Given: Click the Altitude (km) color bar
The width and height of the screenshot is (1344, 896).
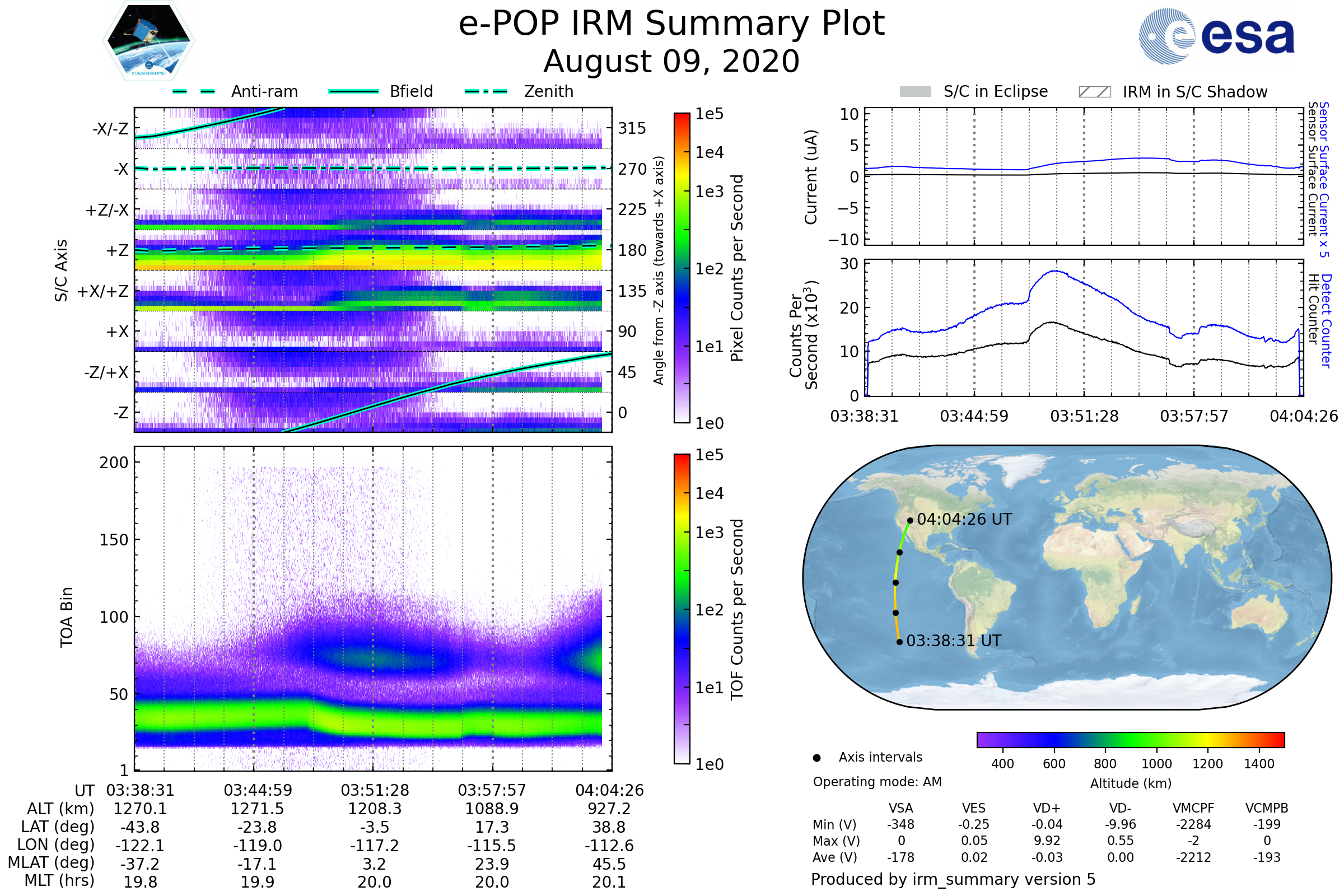Looking at the screenshot, I should coord(1130,740).
